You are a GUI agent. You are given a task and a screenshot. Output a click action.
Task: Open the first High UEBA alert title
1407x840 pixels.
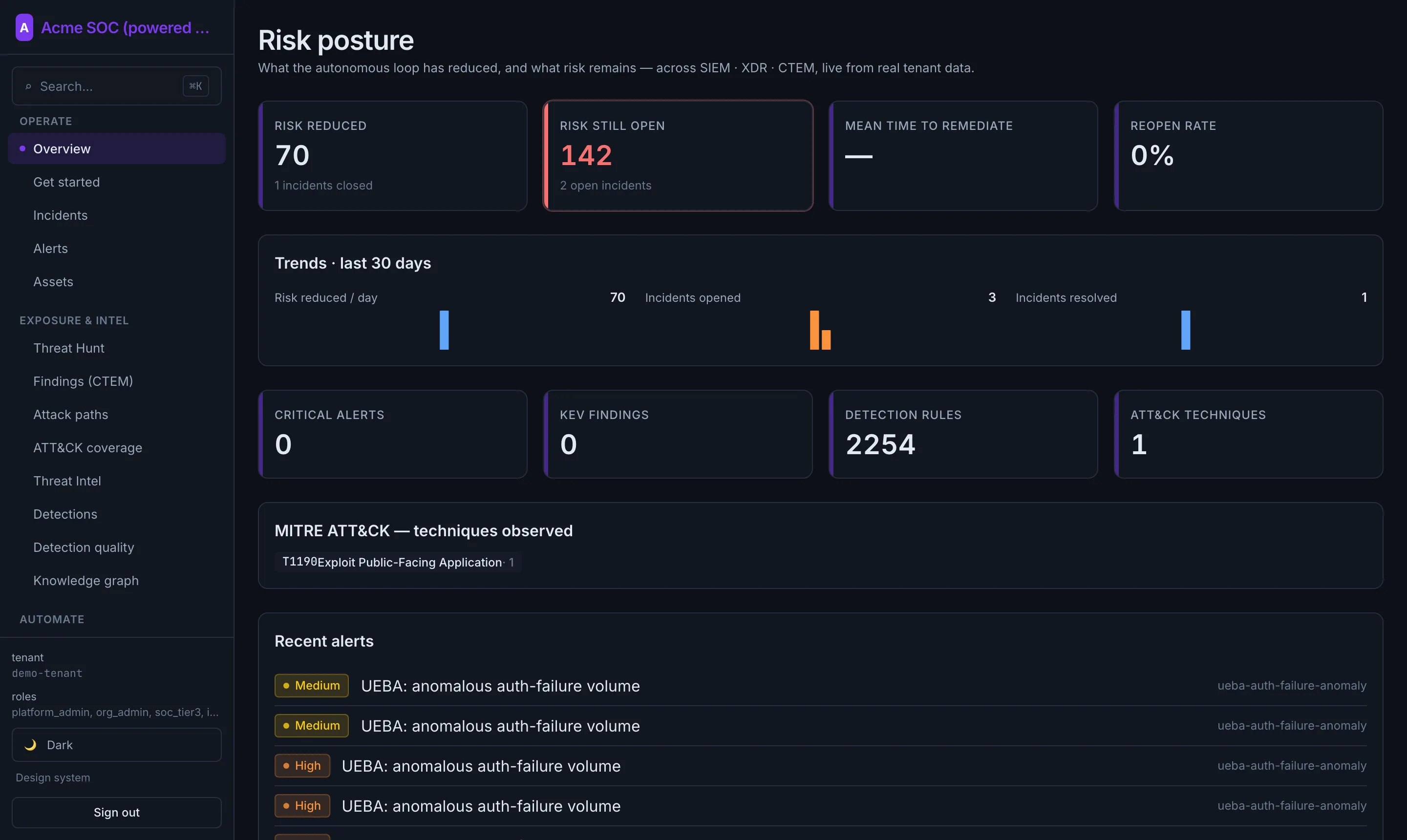point(481,766)
